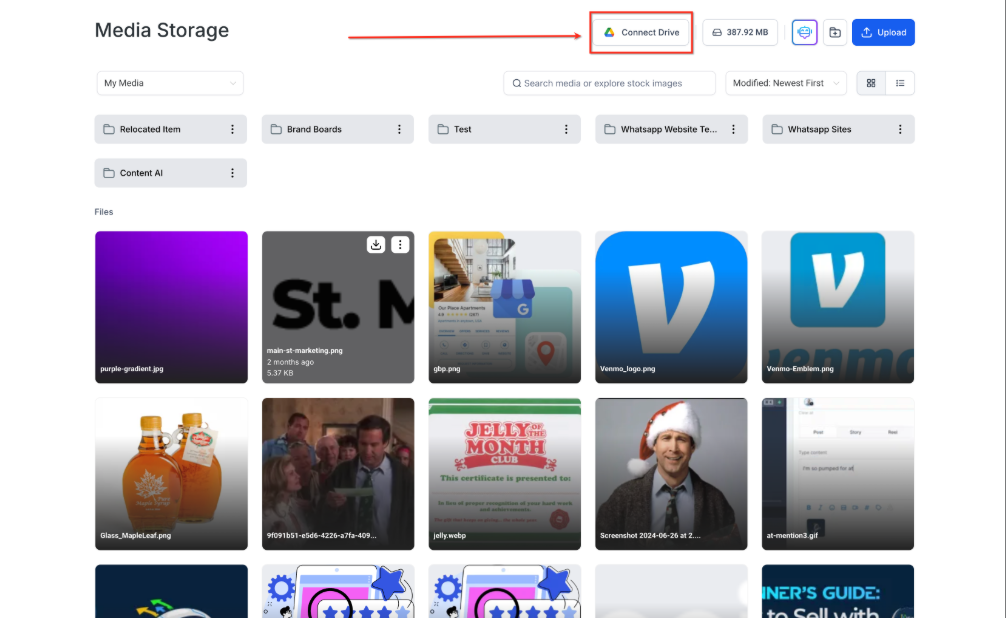
Task: Open options menu for Whatsapp Sites folder
Action: tap(900, 129)
